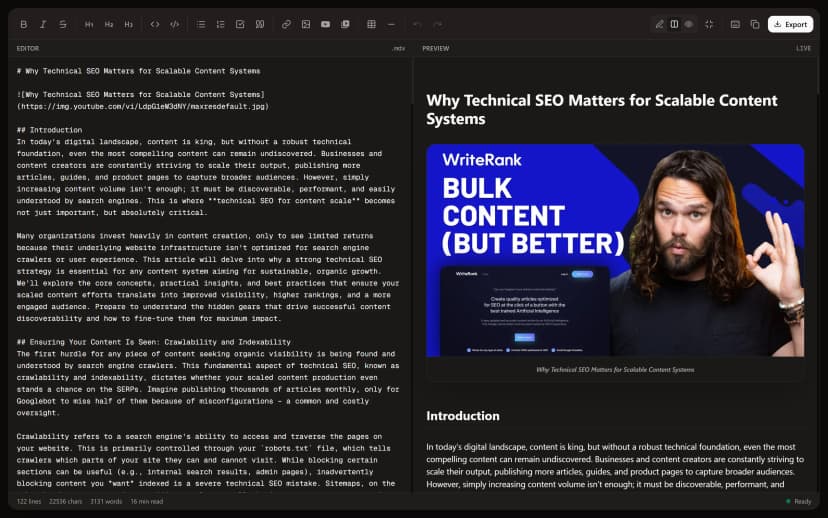828x518 pixels.
Task: Insert a numbered list
Action: [x=221, y=24]
